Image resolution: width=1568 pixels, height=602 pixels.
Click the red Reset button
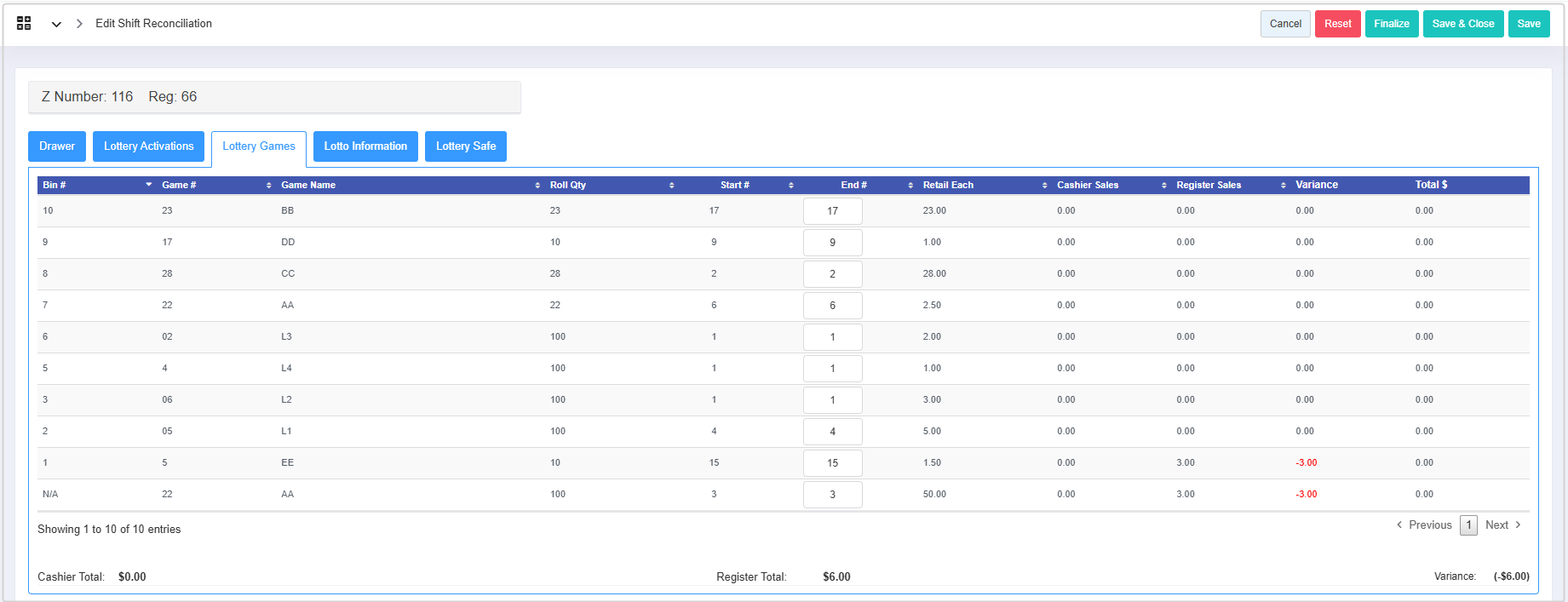[x=1337, y=24]
